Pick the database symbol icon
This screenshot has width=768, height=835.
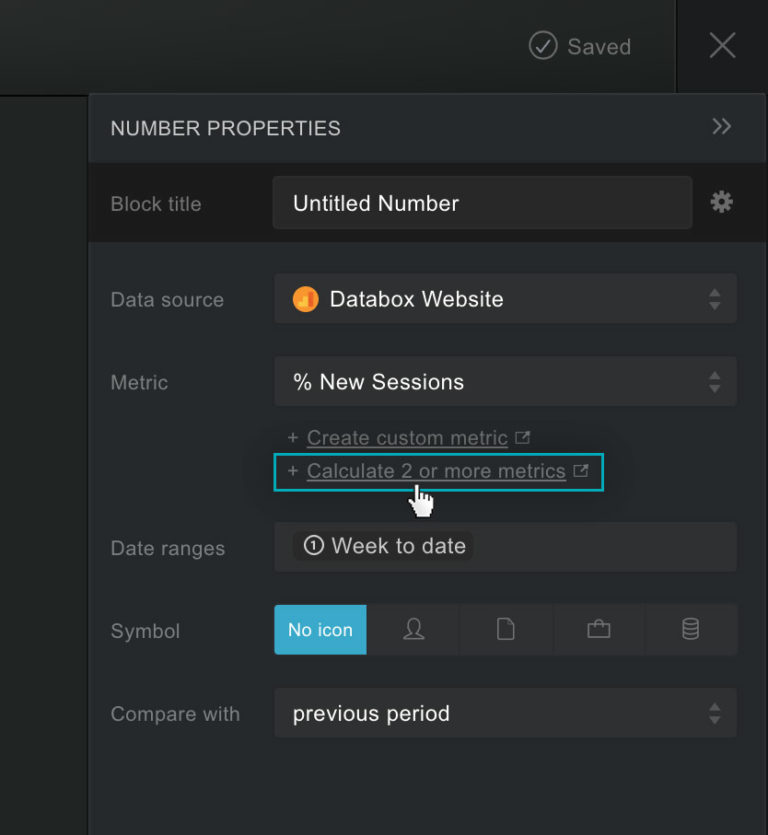tap(691, 630)
